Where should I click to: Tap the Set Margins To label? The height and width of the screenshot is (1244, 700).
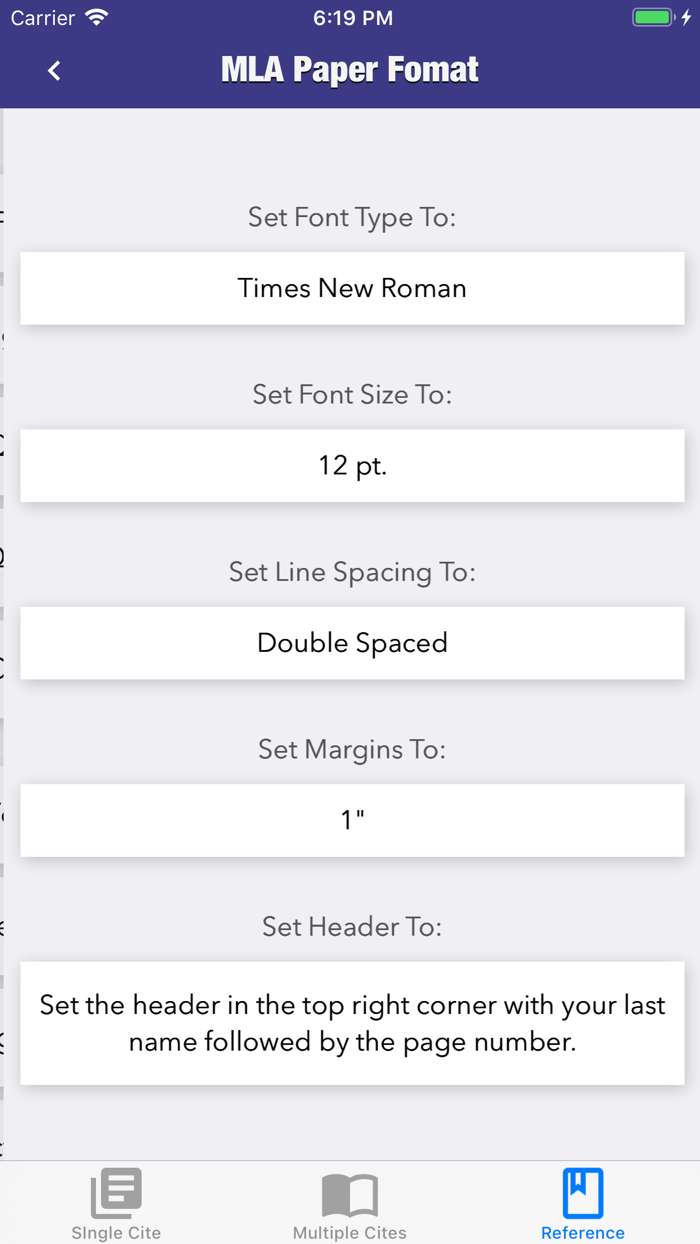(x=352, y=749)
